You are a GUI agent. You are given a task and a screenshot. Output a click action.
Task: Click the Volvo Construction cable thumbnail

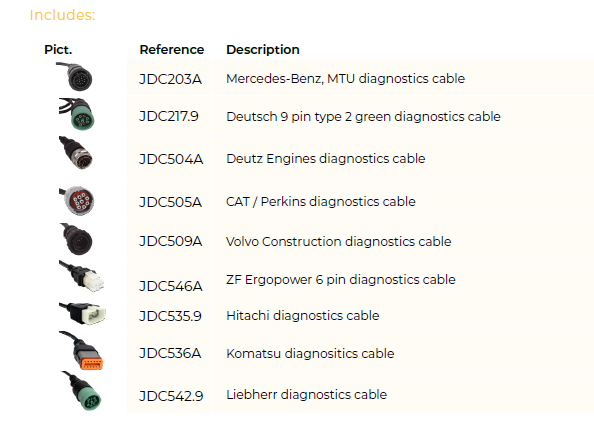click(76, 239)
